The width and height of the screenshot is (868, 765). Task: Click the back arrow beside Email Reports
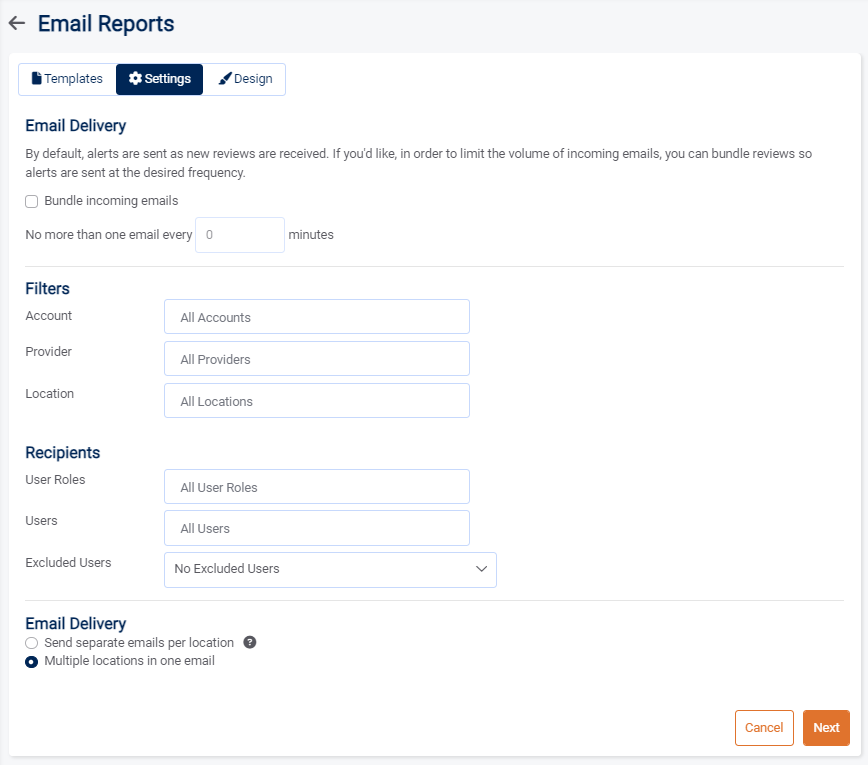[x=17, y=23]
